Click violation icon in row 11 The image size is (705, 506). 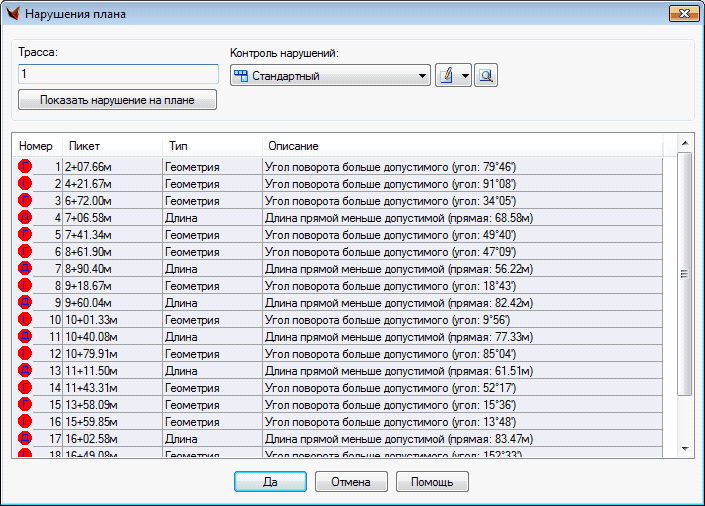(x=25, y=337)
